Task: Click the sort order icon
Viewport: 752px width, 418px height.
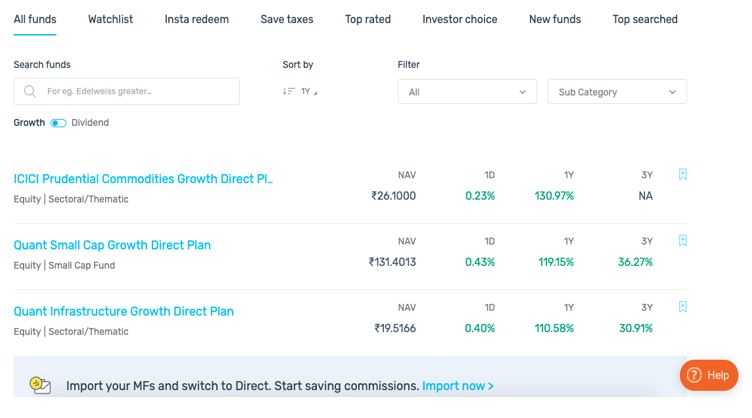Action: point(288,92)
